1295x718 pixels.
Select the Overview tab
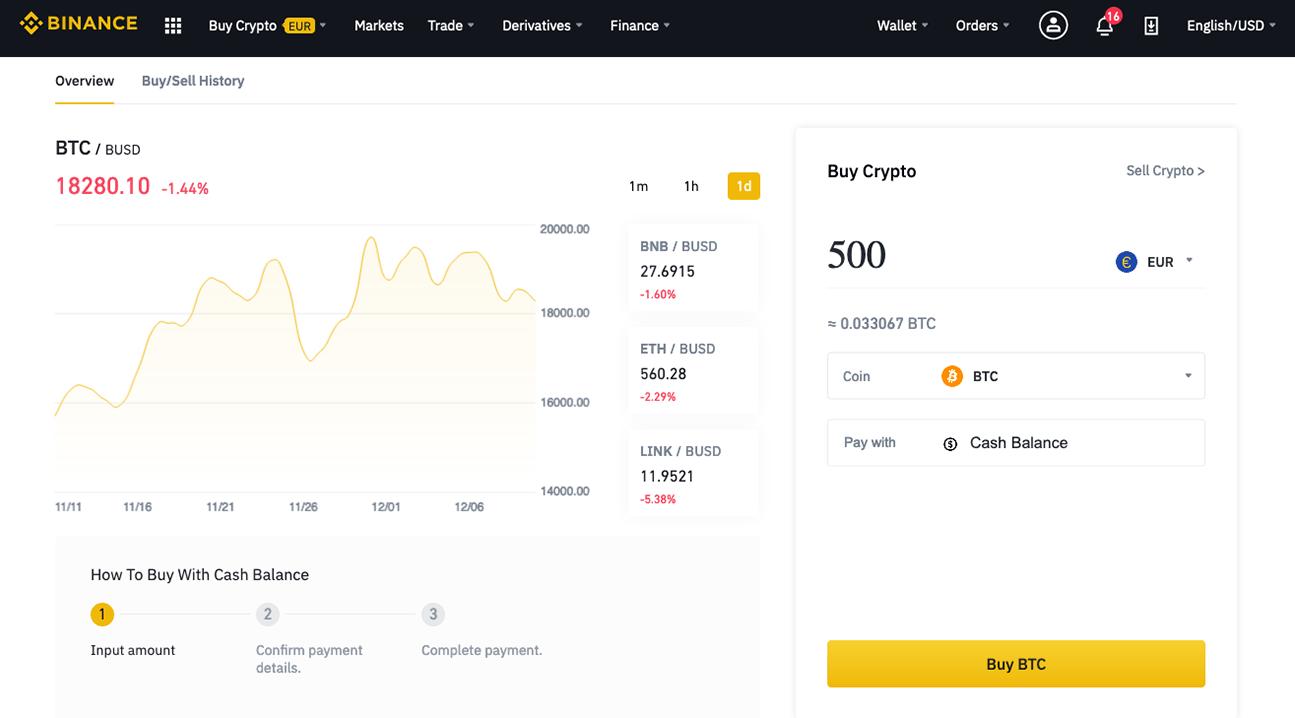pos(84,80)
